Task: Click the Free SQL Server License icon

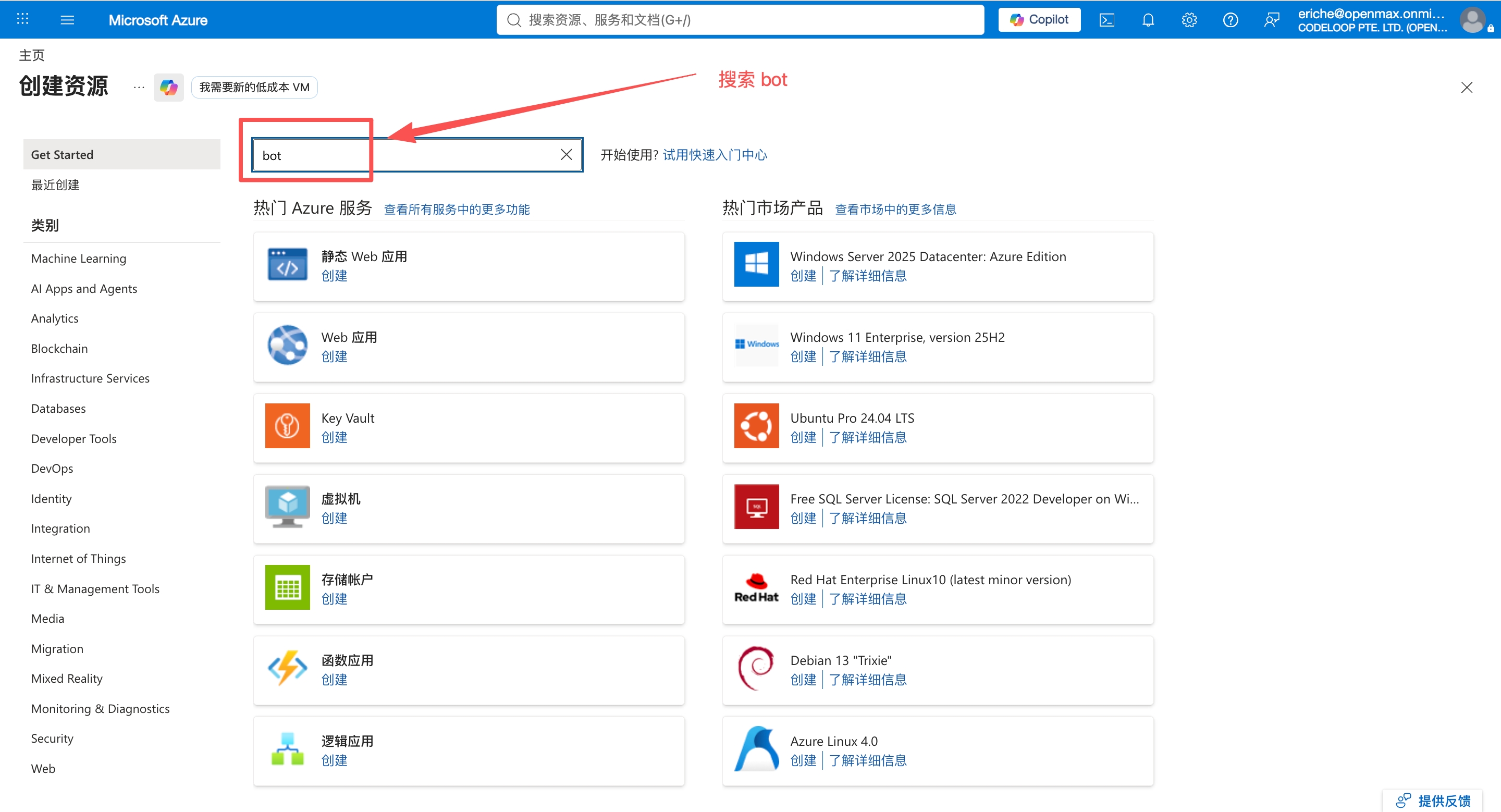Action: 756,507
